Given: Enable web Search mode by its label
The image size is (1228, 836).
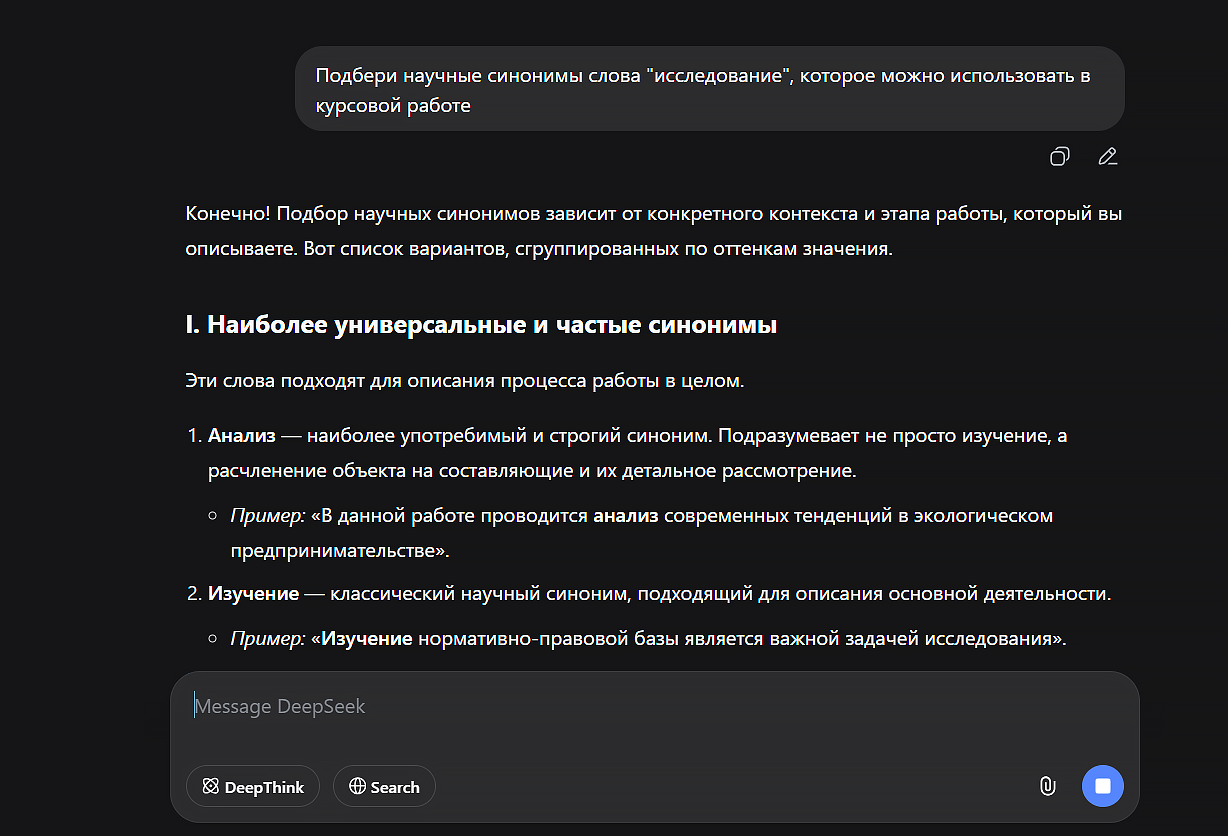Looking at the screenshot, I should [x=395, y=787].
